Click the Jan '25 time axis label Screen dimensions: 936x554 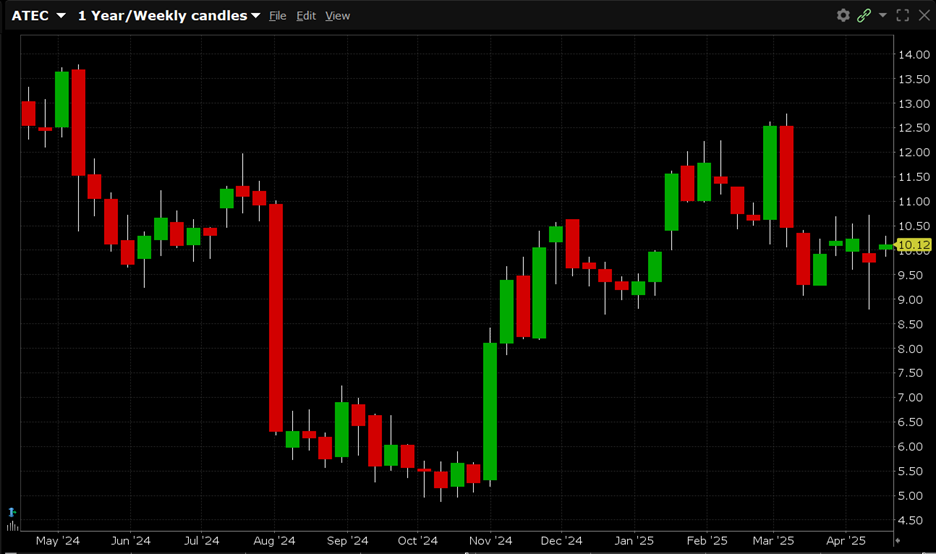pyautogui.click(x=633, y=541)
